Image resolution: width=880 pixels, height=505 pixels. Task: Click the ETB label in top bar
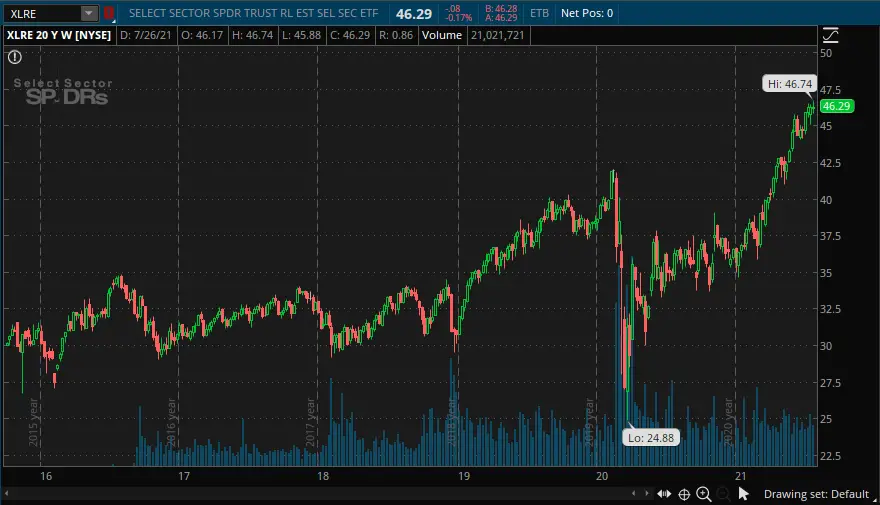(x=539, y=13)
